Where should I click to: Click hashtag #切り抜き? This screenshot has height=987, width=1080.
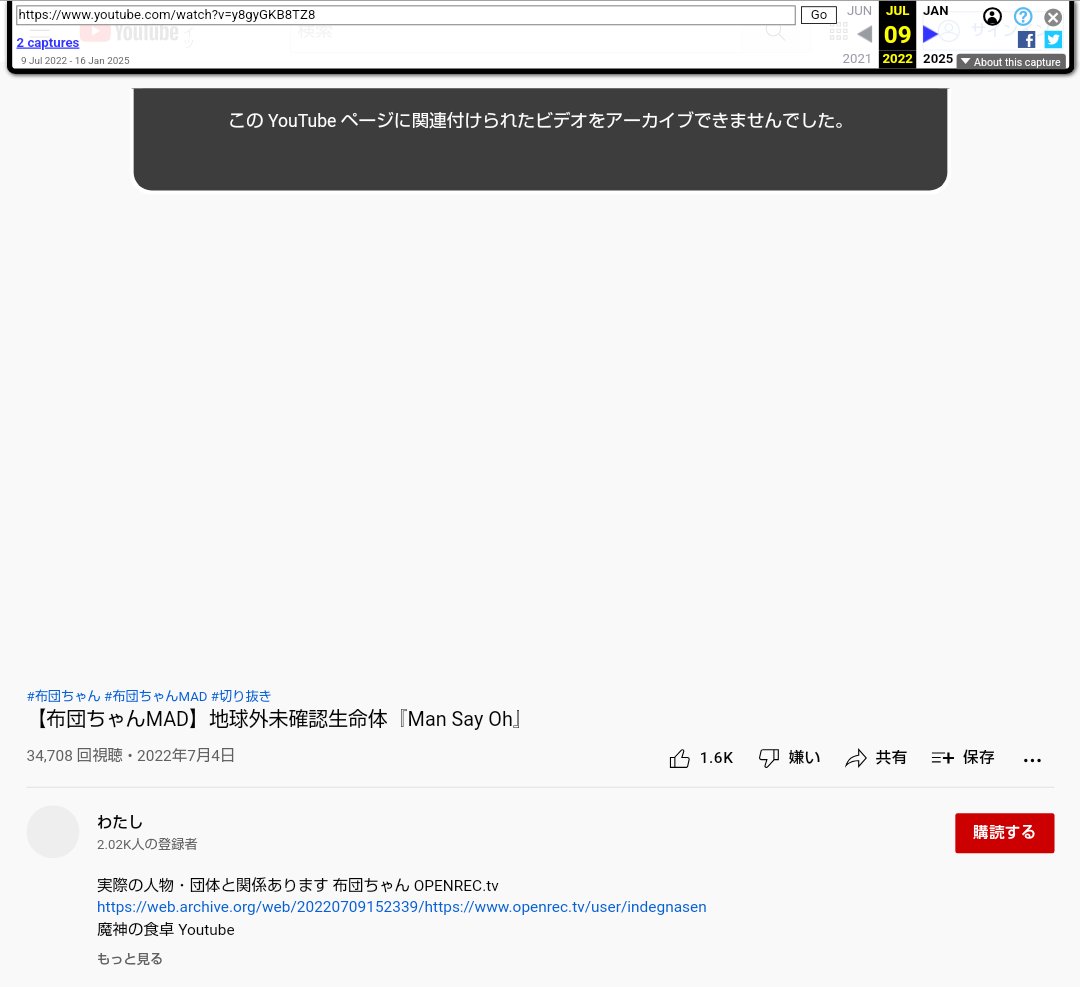pos(241,696)
